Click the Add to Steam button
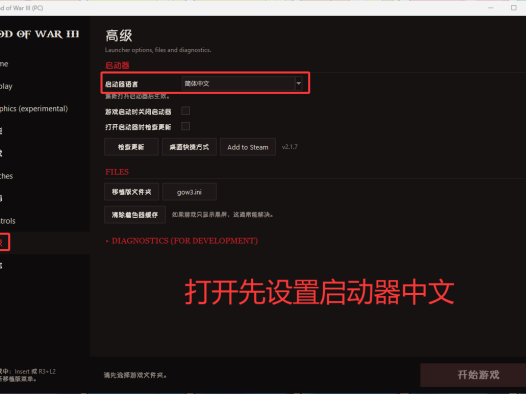526x394 pixels. [x=248, y=147]
